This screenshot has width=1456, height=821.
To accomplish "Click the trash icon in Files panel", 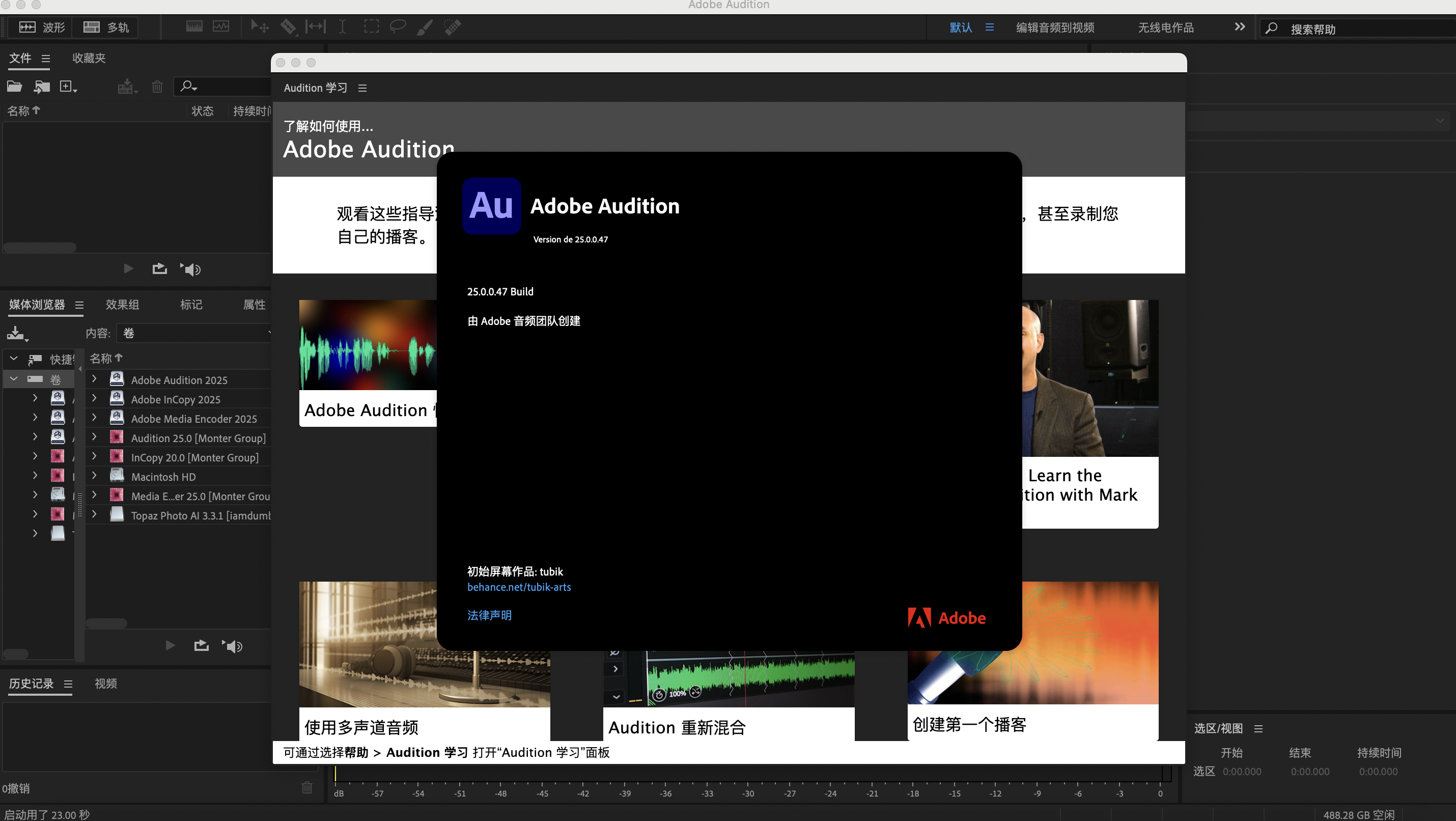I will pos(157,87).
